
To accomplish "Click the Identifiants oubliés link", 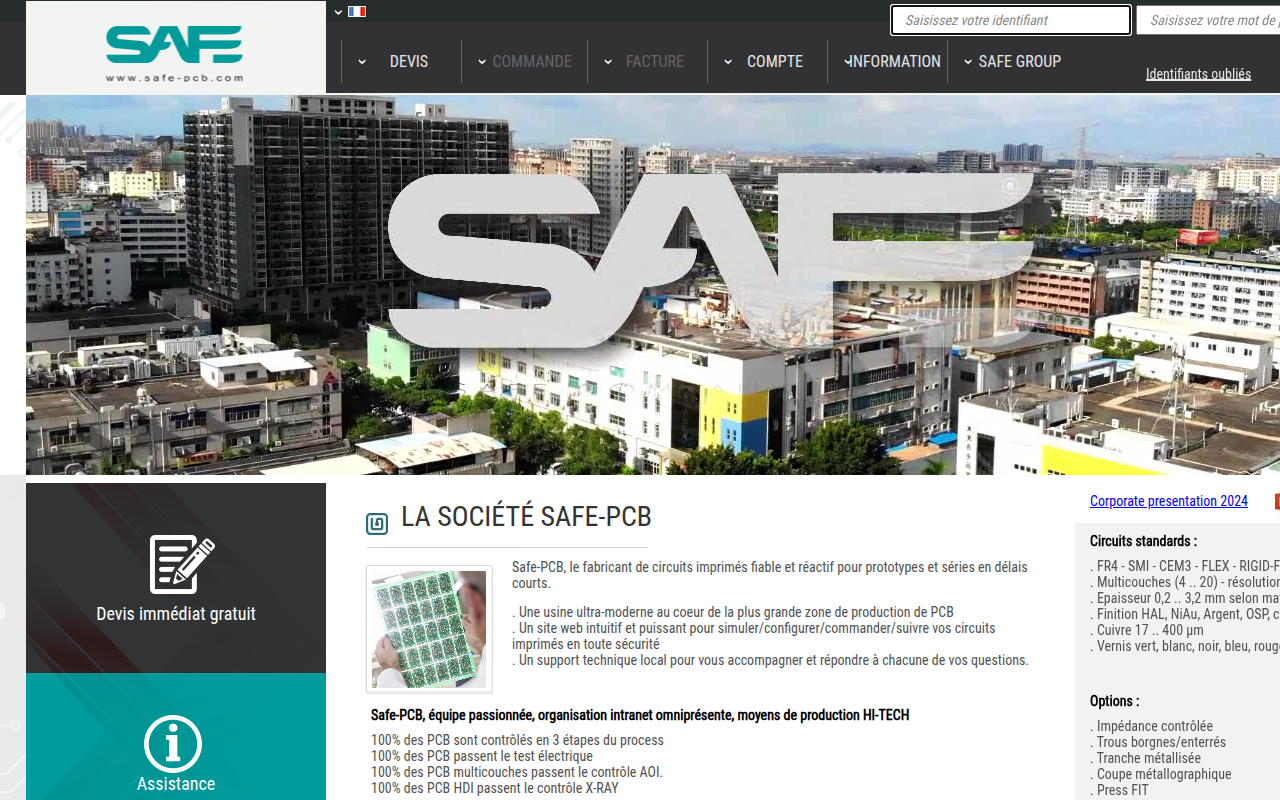I will [1198, 74].
